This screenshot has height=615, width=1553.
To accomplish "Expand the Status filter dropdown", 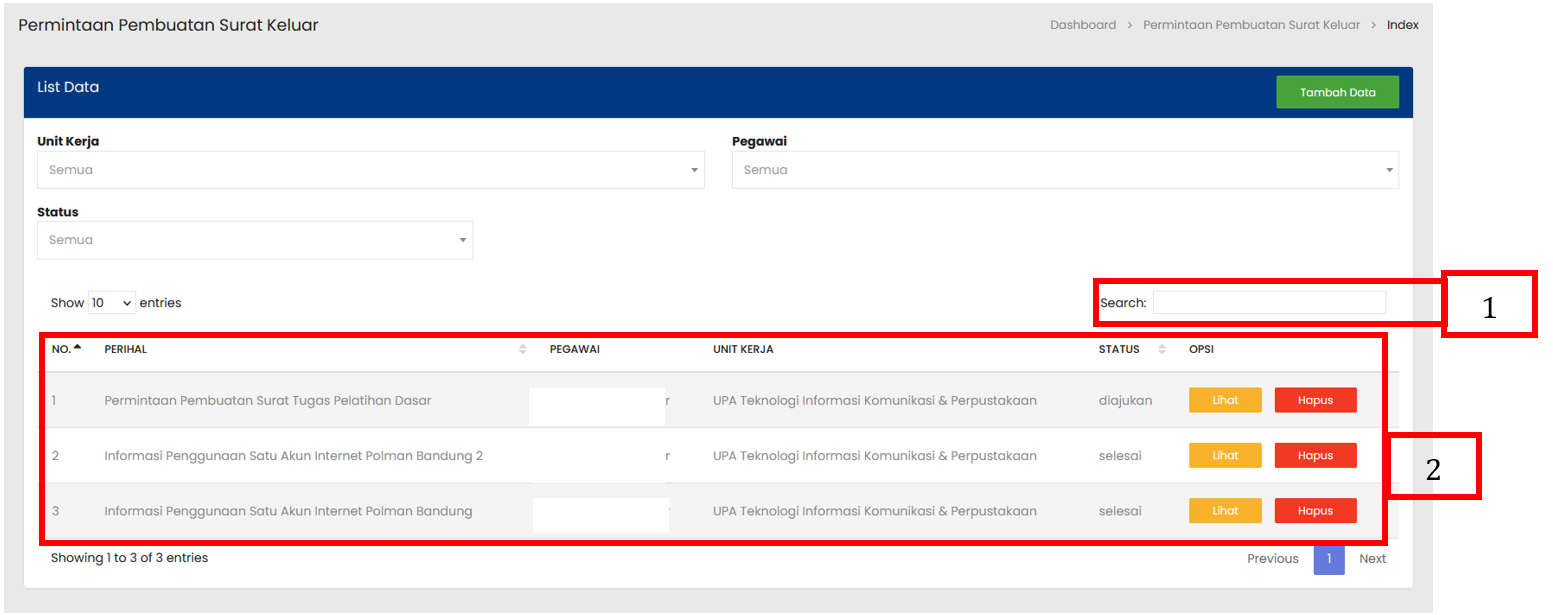I will [254, 240].
